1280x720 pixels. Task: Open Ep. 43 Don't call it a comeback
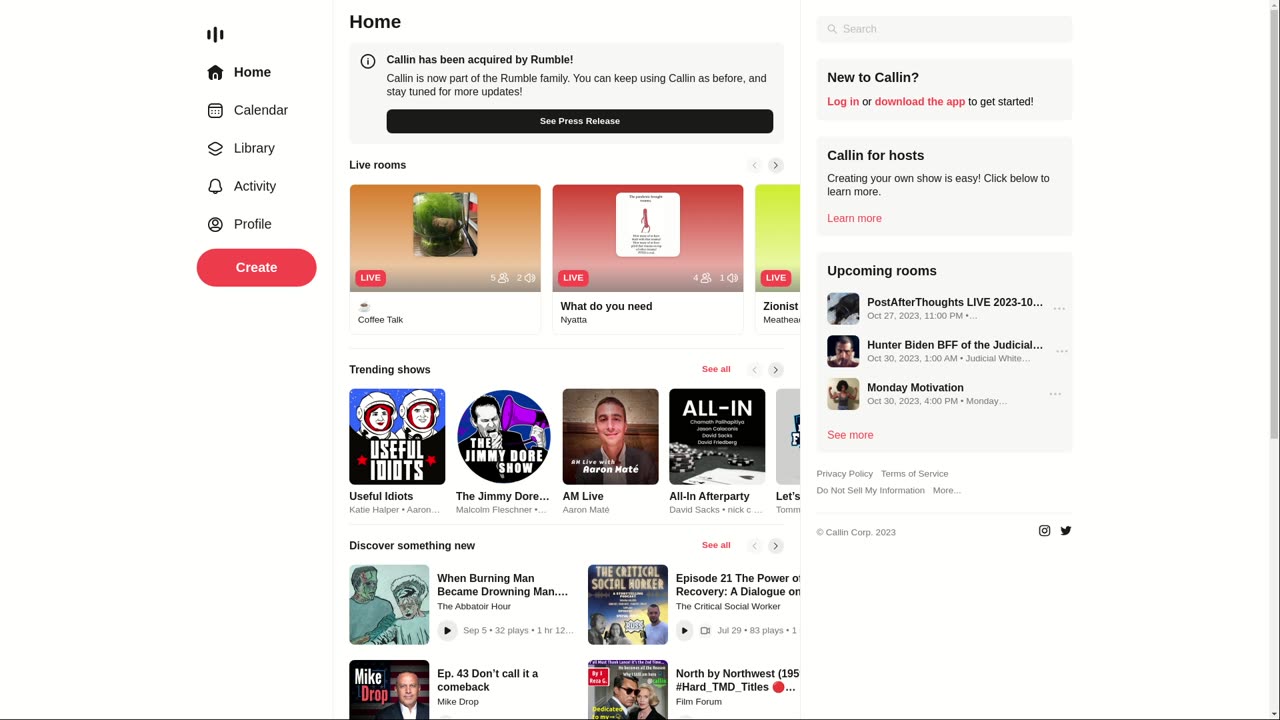[487, 680]
